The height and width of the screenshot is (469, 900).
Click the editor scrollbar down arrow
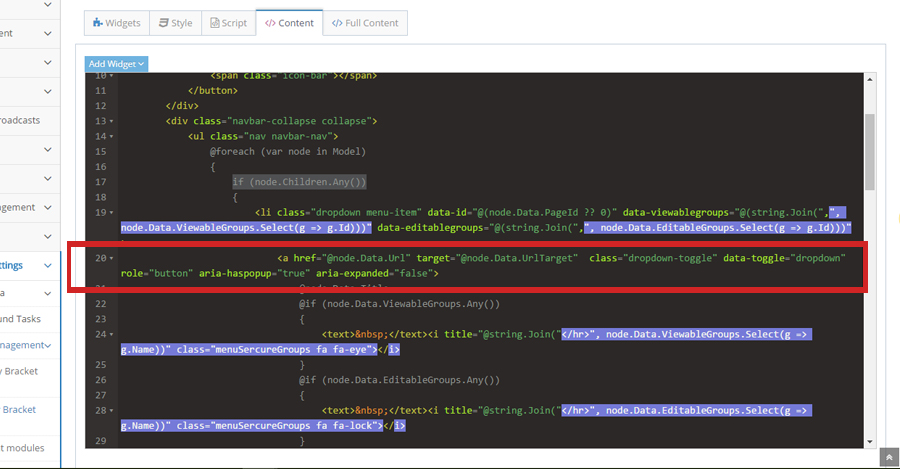[x=870, y=441]
